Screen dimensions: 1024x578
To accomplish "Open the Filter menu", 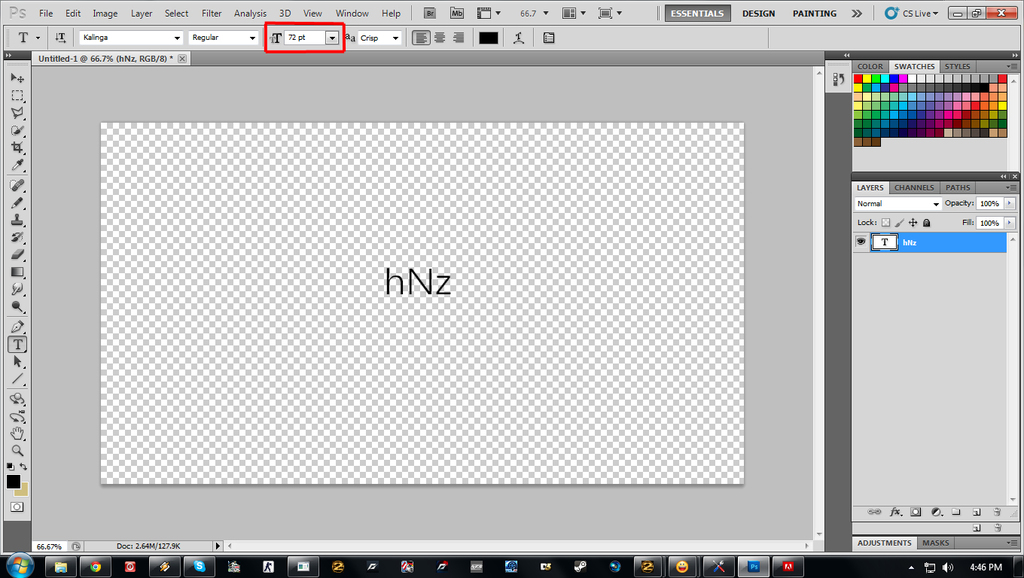I will 211,13.
